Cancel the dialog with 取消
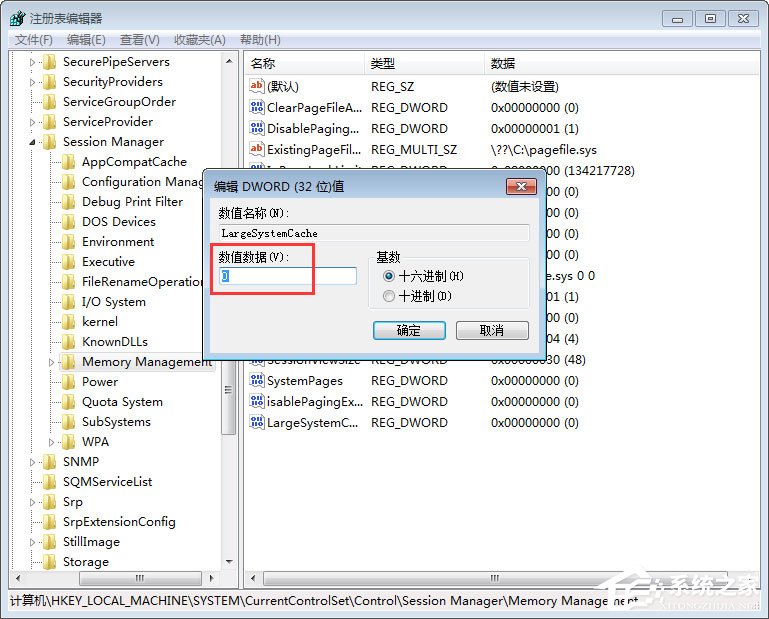The image size is (769, 619). (492, 331)
